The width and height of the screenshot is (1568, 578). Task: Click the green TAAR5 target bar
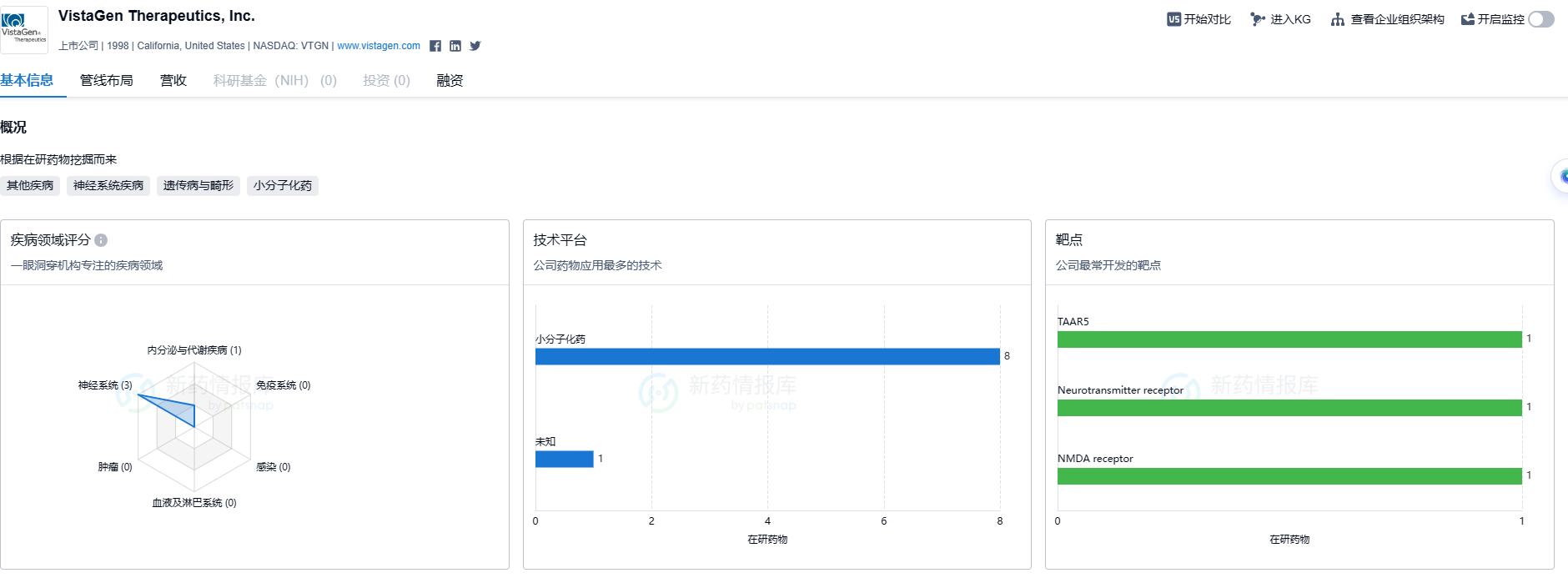click(1289, 339)
